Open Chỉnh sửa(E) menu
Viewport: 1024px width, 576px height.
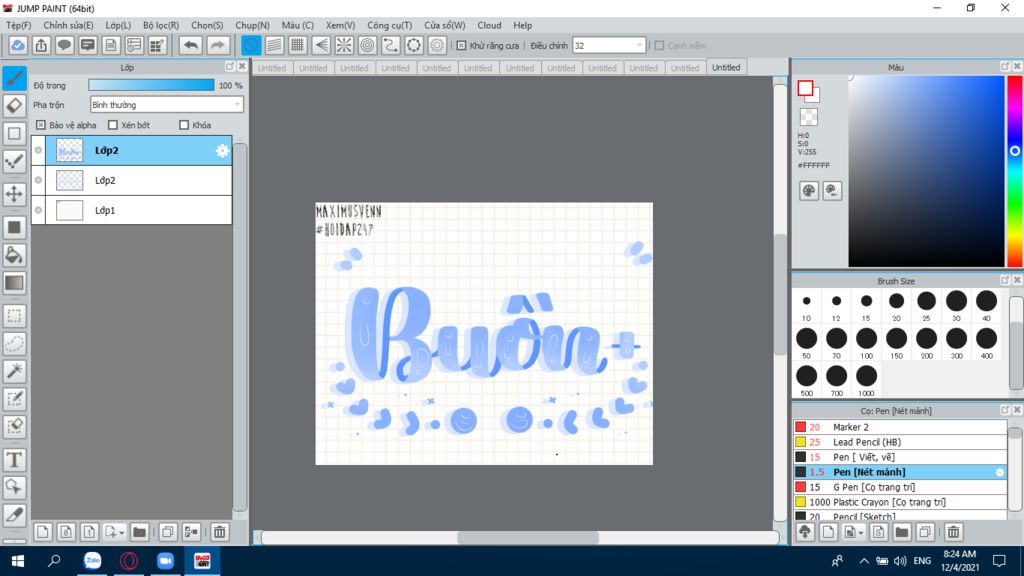[x=68, y=25]
